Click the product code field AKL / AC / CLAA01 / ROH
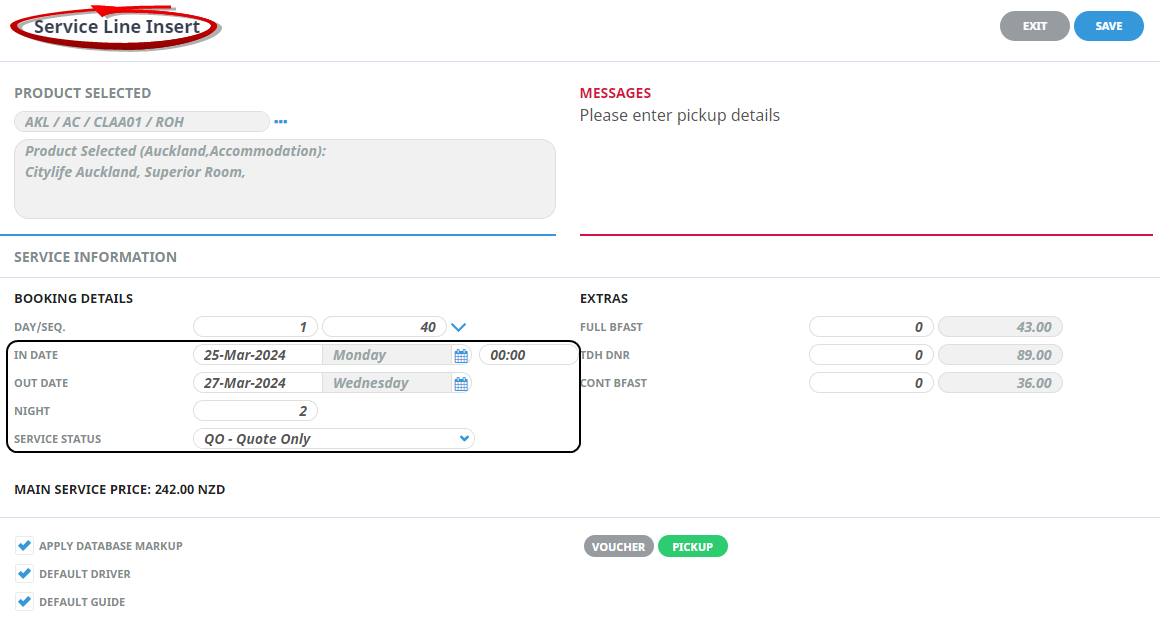Image resolution: width=1160 pixels, height=621 pixels. [x=141, y=122]
